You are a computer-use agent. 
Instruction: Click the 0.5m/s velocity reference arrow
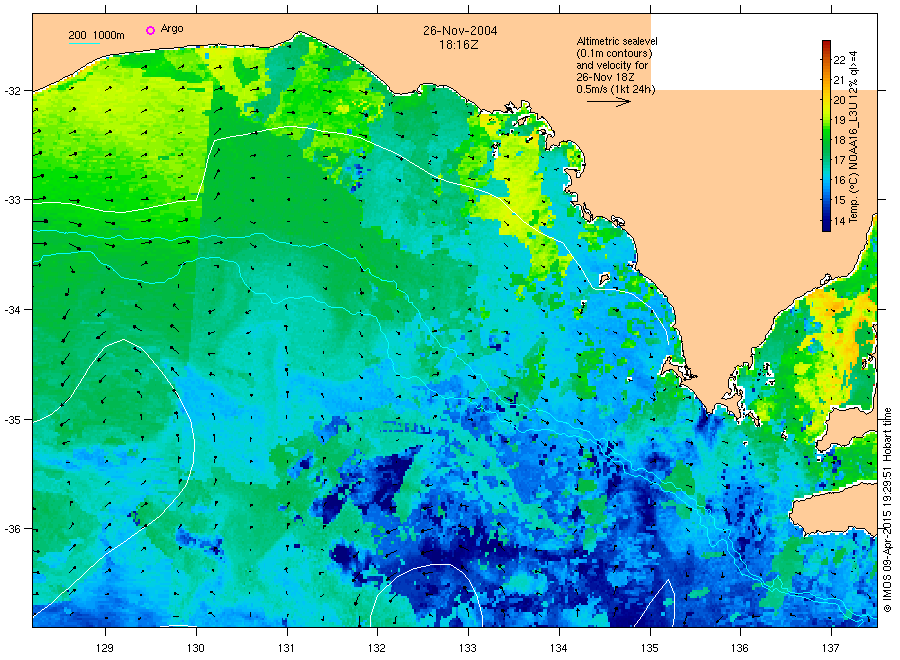click(x=608, y=102)
